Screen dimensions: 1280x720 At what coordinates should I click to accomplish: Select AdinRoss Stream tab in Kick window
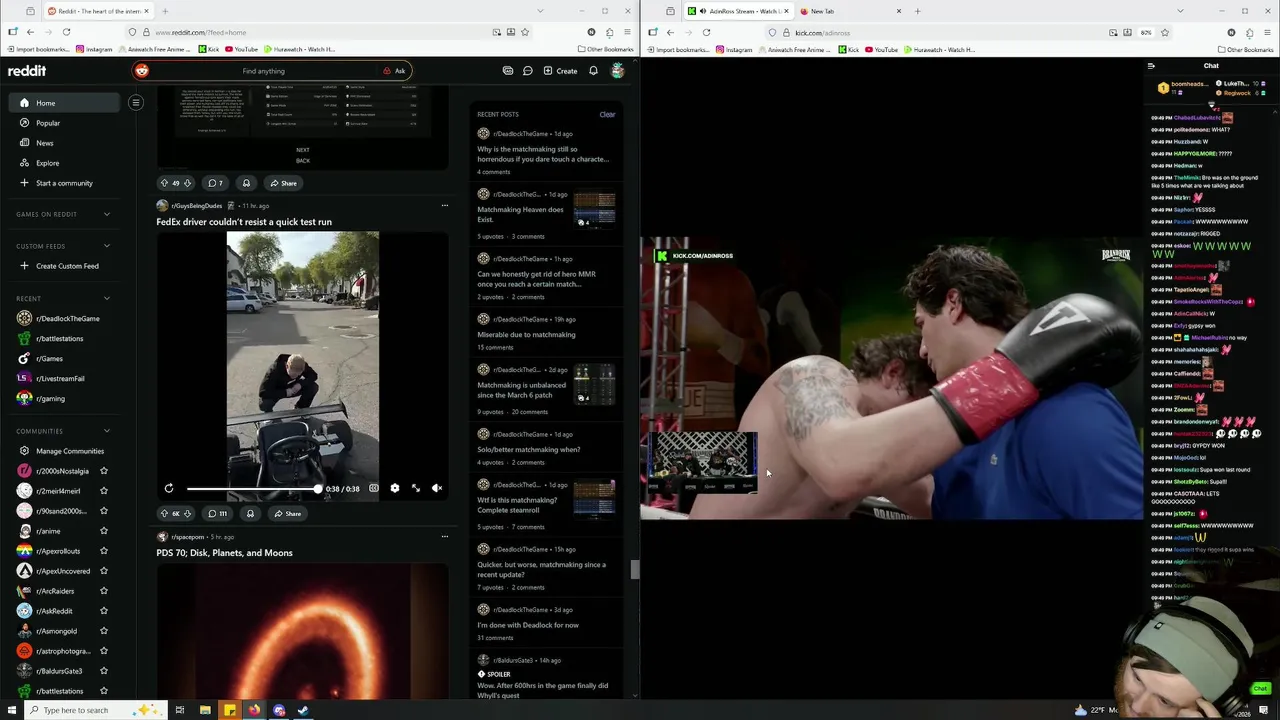point(738,11)
